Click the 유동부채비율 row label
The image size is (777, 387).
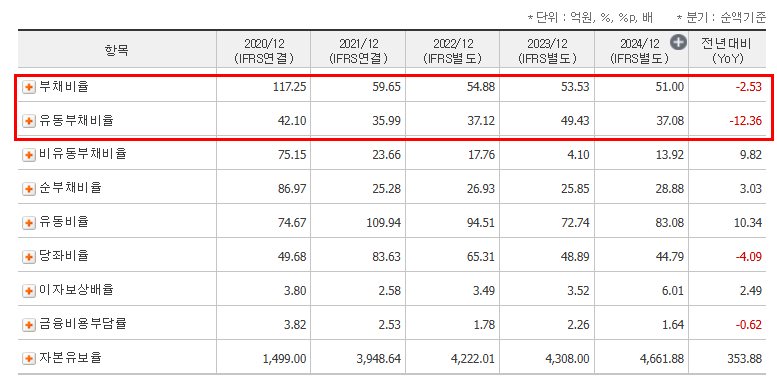coord(76,120)
